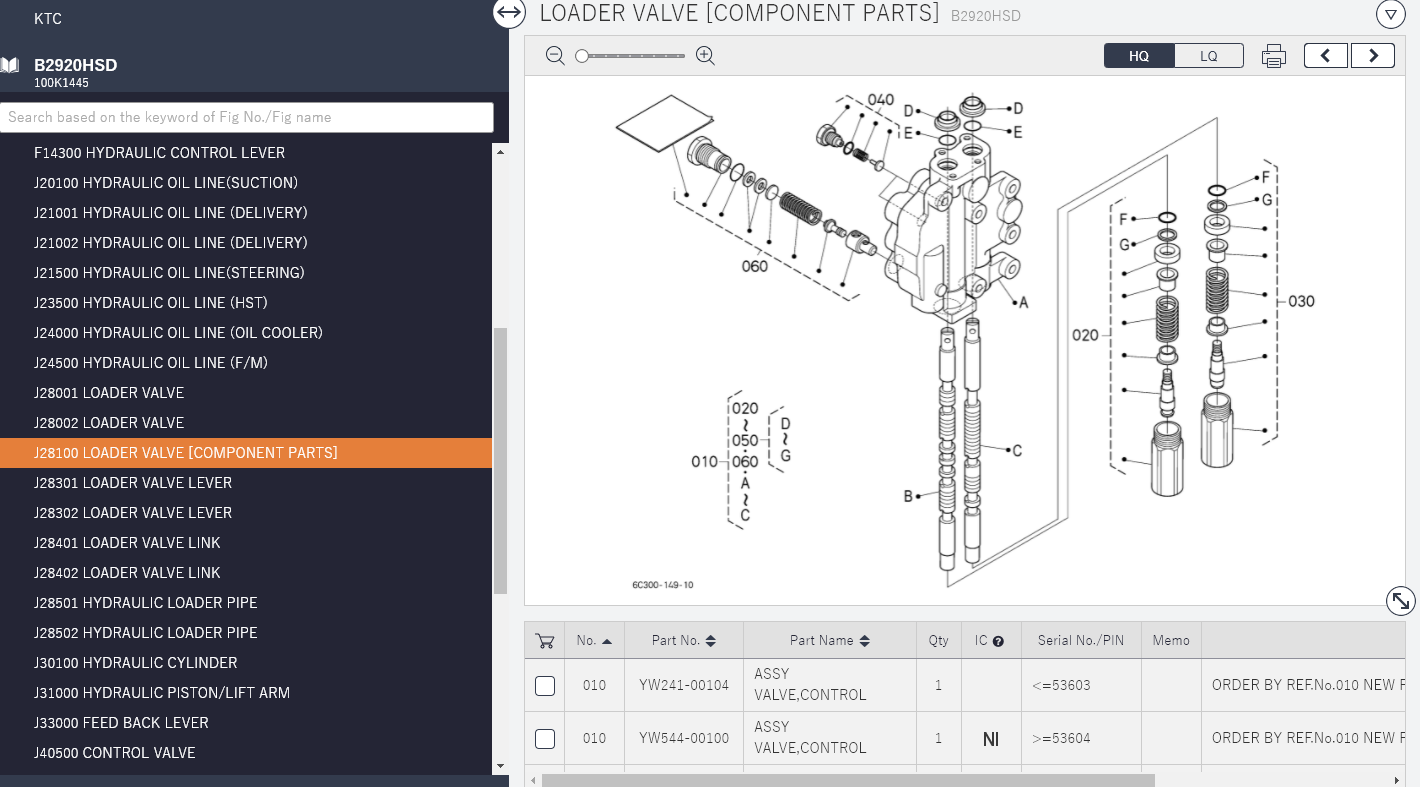Screen dimensions: 1420x787
Task: Open J23500 HYDRAULIC OIL LINE (HST)
Action: tap(246, 303)
